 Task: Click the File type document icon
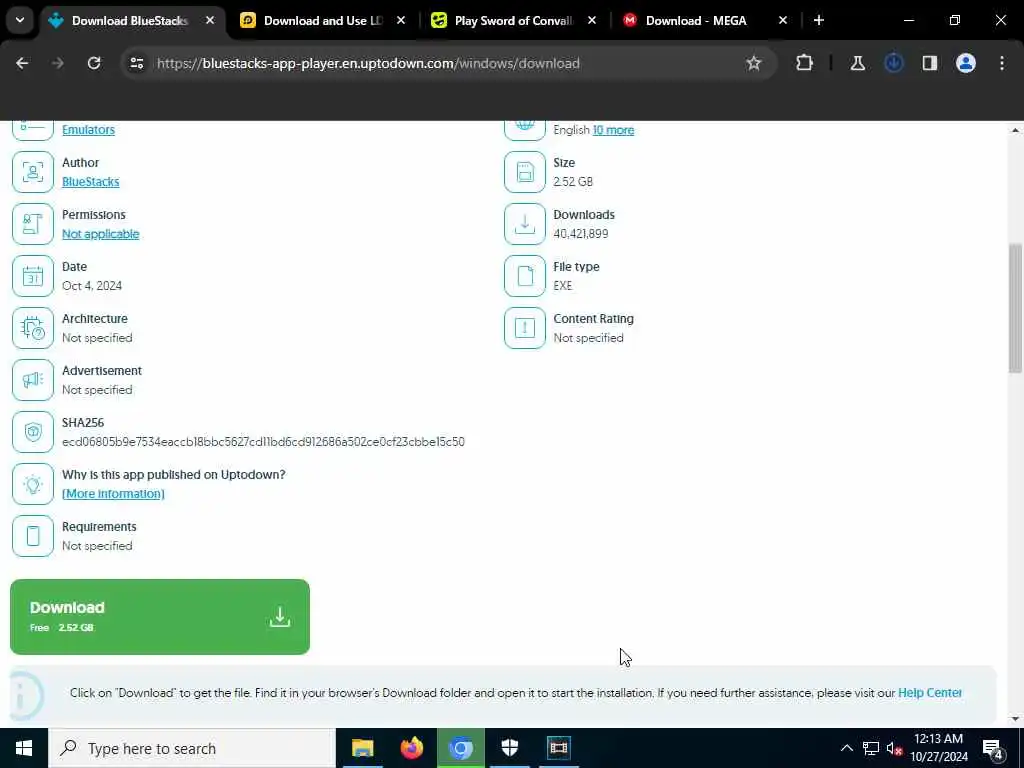pos(524,276)
